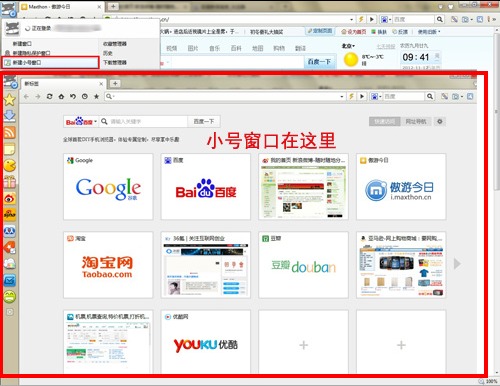
Task: Open 历史 from the avatar menu
Action: coord(108,53)
